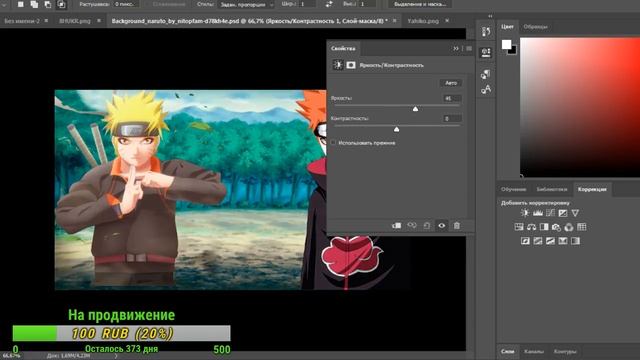Add a Hue/Saturation adjustment icon
Viewport: 640px width, 360px height.
pyautogui.click(x=519, y=227)
